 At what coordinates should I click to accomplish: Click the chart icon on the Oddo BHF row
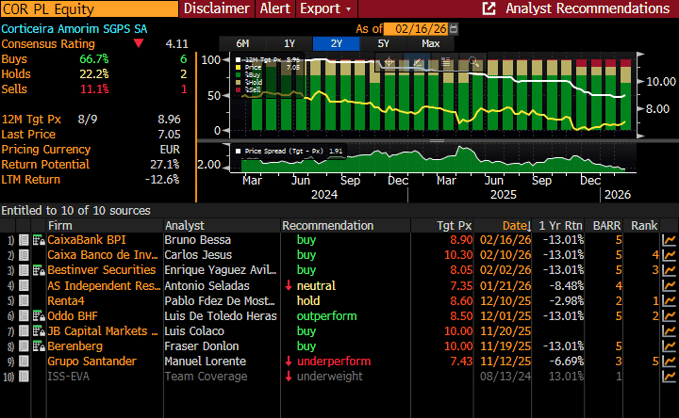coord(668,315)
